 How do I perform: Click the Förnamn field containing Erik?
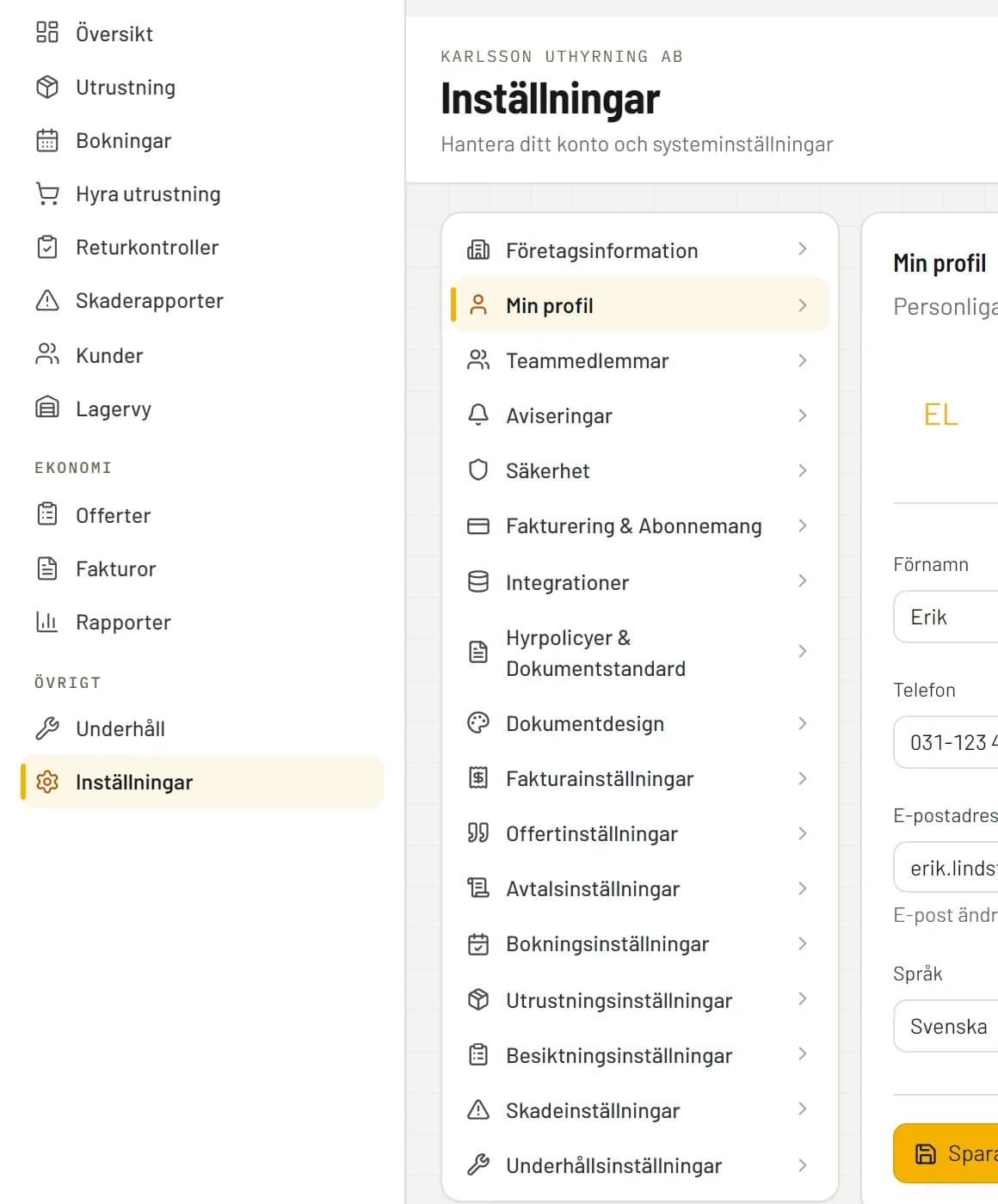click(x=946, y=617)
